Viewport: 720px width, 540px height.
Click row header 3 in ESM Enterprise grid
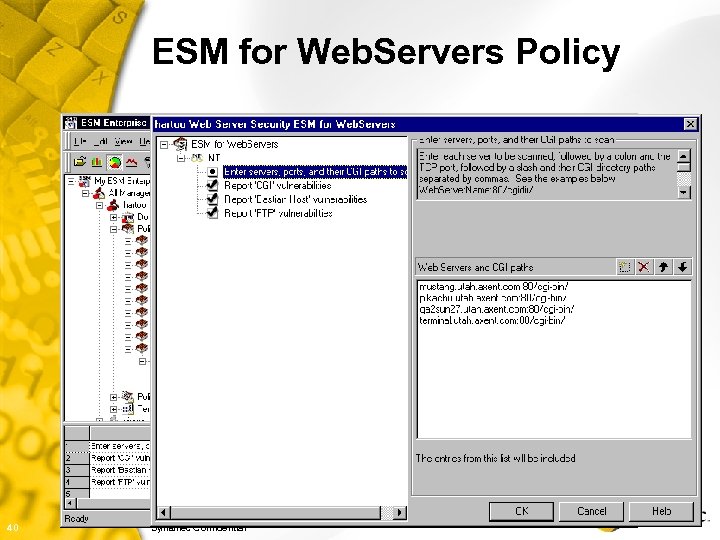pyautogui.click(x=77, y=470)
